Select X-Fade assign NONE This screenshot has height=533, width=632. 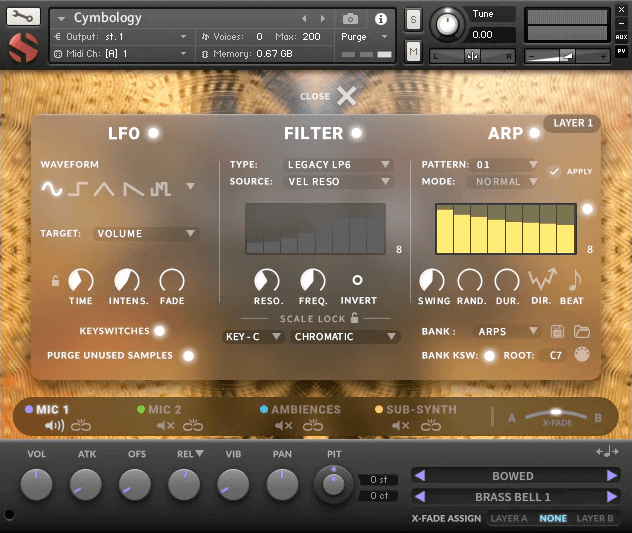(553, 518)
